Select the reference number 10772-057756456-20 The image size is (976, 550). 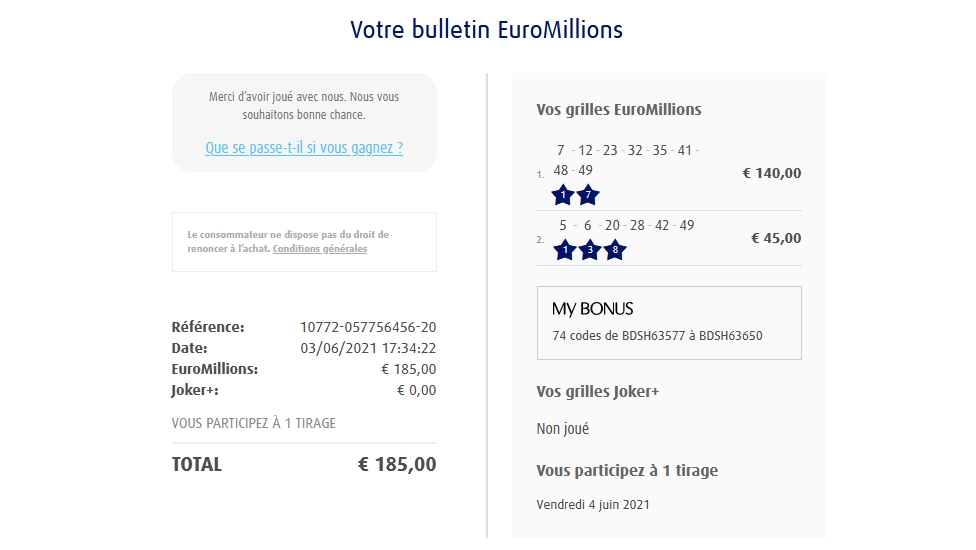[368, 327]
